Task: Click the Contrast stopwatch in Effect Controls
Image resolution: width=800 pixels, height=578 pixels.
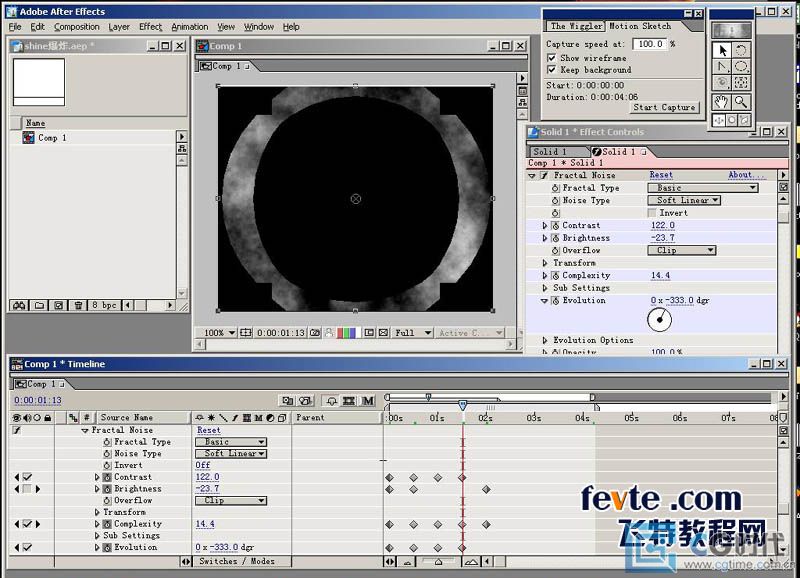Action: 555,225
